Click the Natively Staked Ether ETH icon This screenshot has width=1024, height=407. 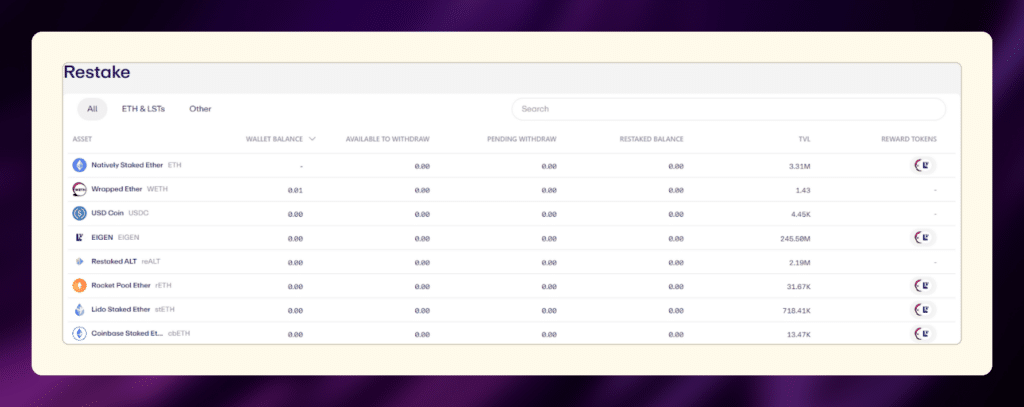click(x=79, y=165)
